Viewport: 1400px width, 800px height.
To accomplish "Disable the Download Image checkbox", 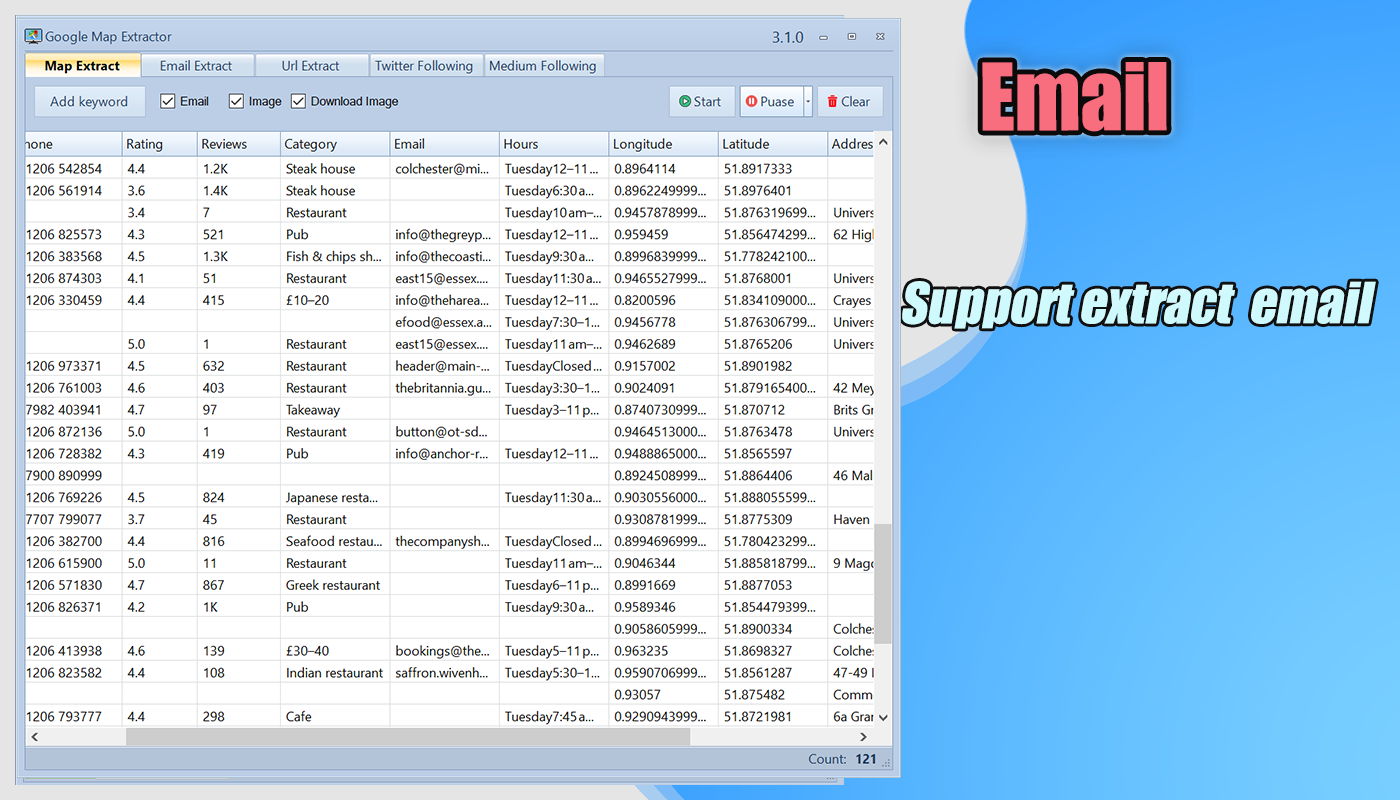I will coord(299,101).
